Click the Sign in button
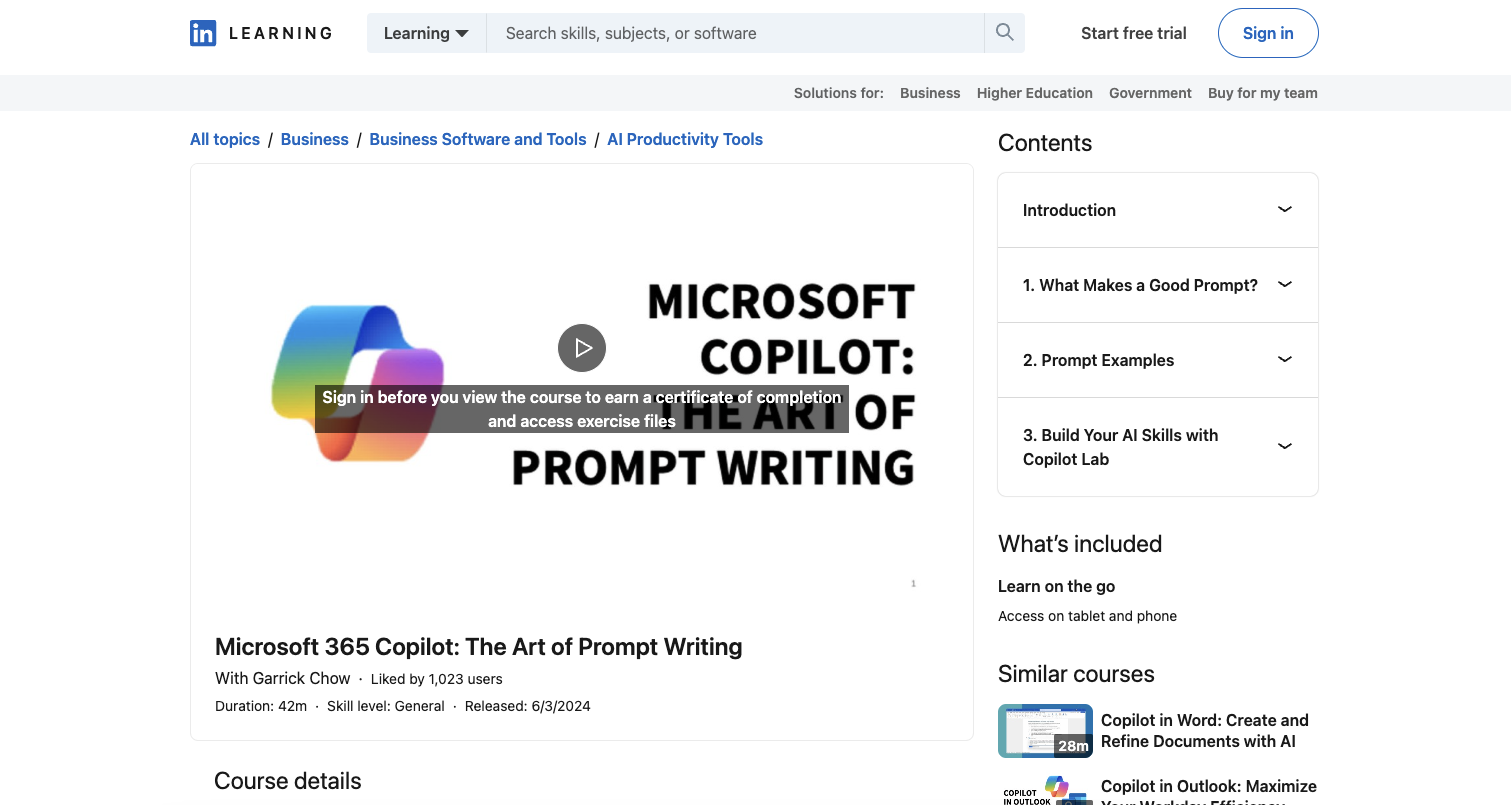This screenshot has height=805, width=1511. tap(1267, 32)
